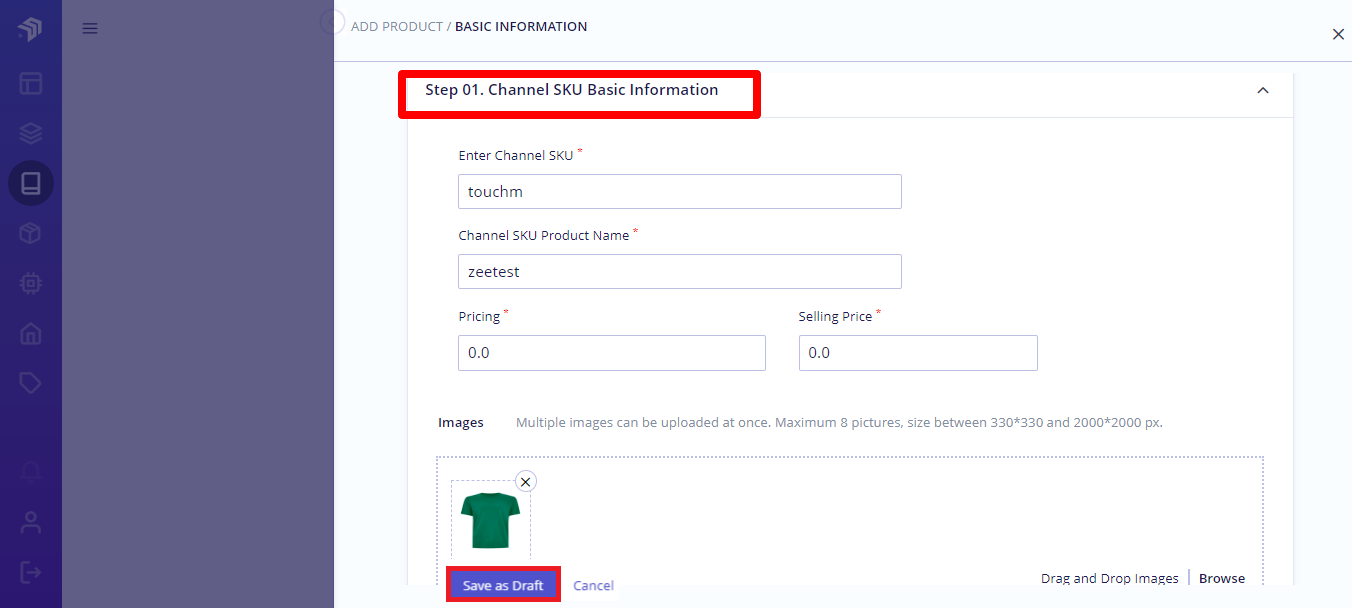Open the dashboard layout icon in sidebar
Viewport: 1352px width, 608px height.
click(x=31, y=83)
